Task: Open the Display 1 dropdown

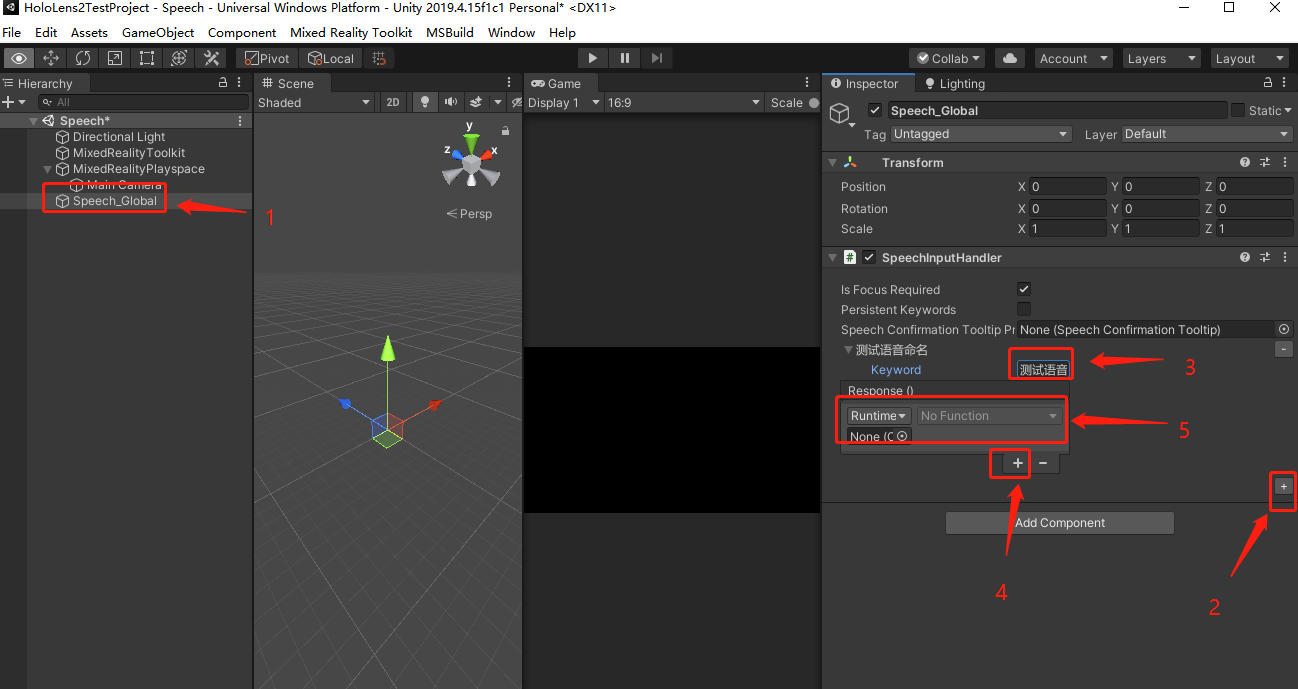Action: point(564,102)
